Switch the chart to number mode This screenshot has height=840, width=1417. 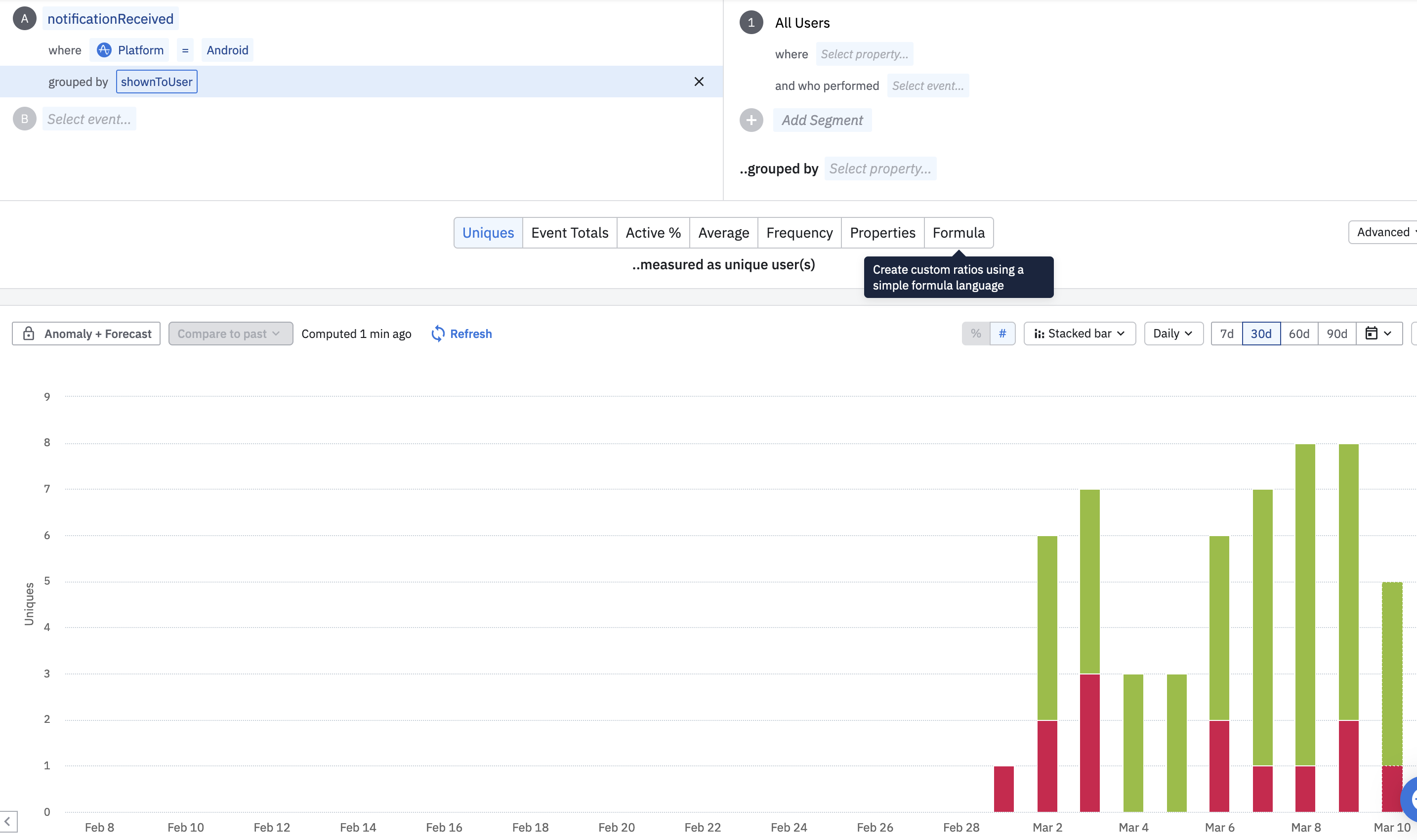click(x=1002, y=334)
